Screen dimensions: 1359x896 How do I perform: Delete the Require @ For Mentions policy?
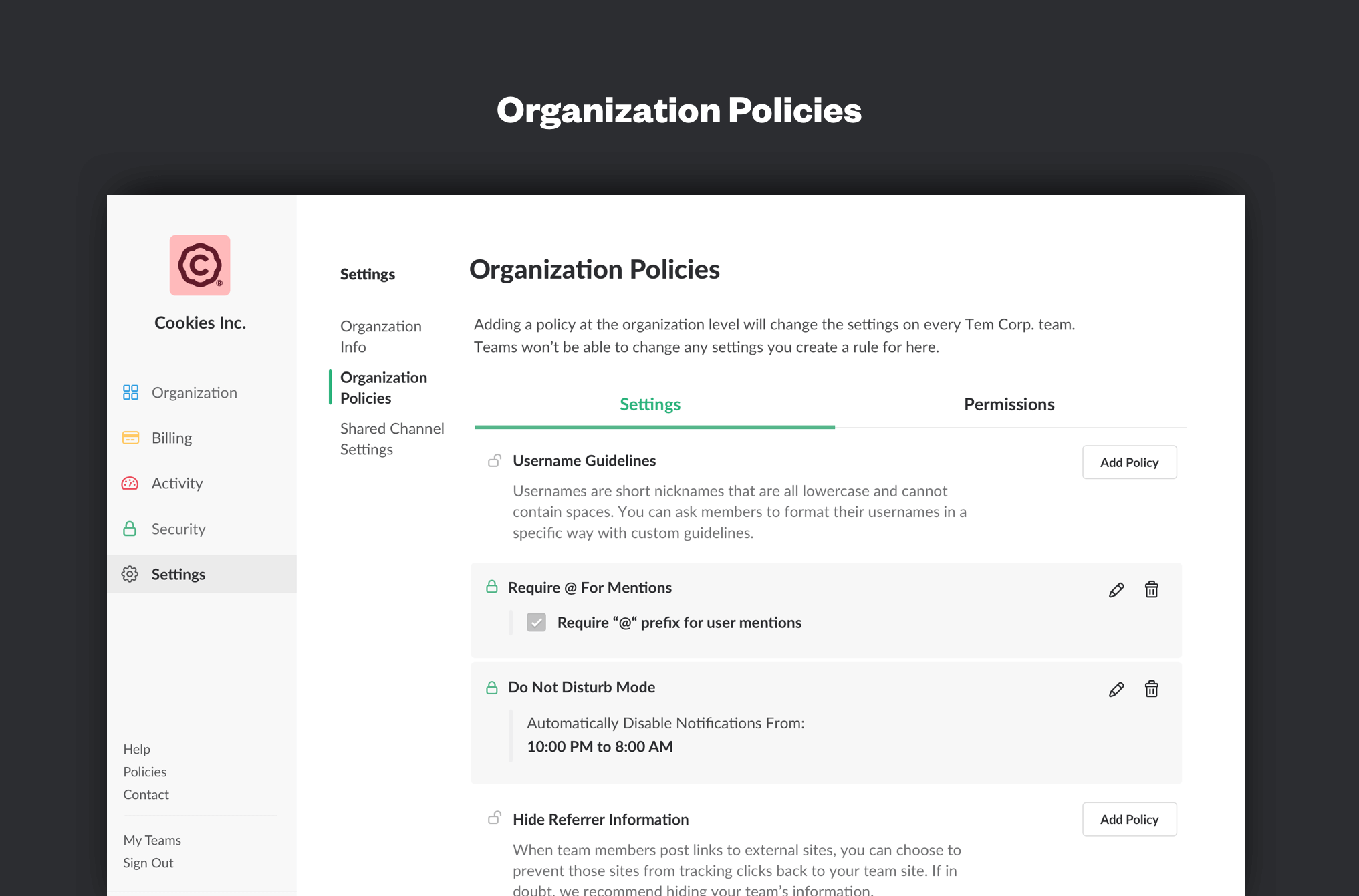(1151, 589)
